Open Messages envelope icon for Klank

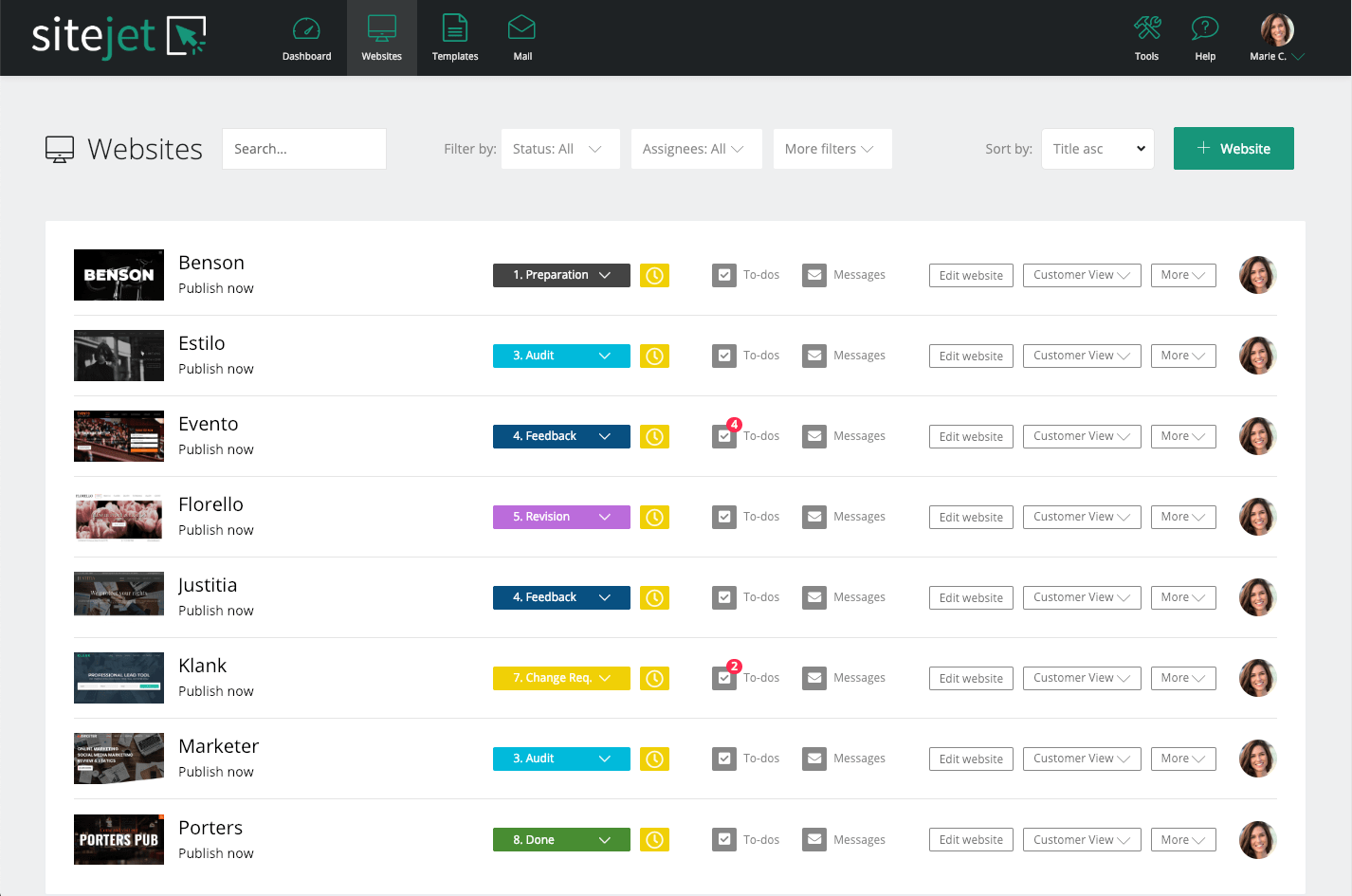tap(814, 679)
